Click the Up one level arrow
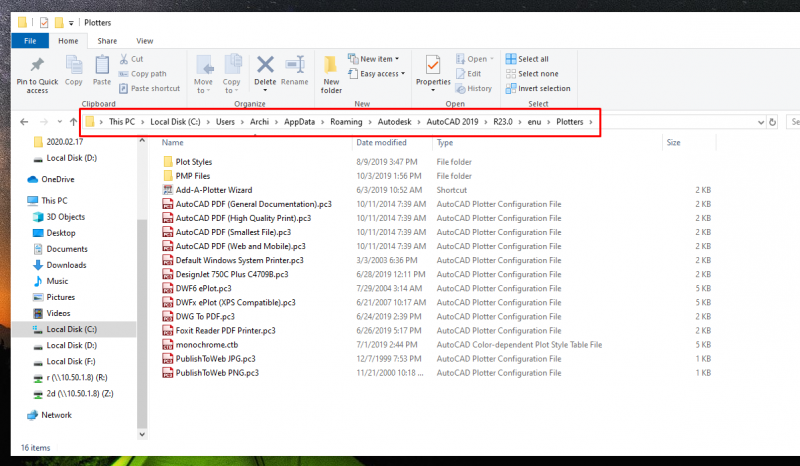Viewport: 800px width, 466px height. pos(73,122)
